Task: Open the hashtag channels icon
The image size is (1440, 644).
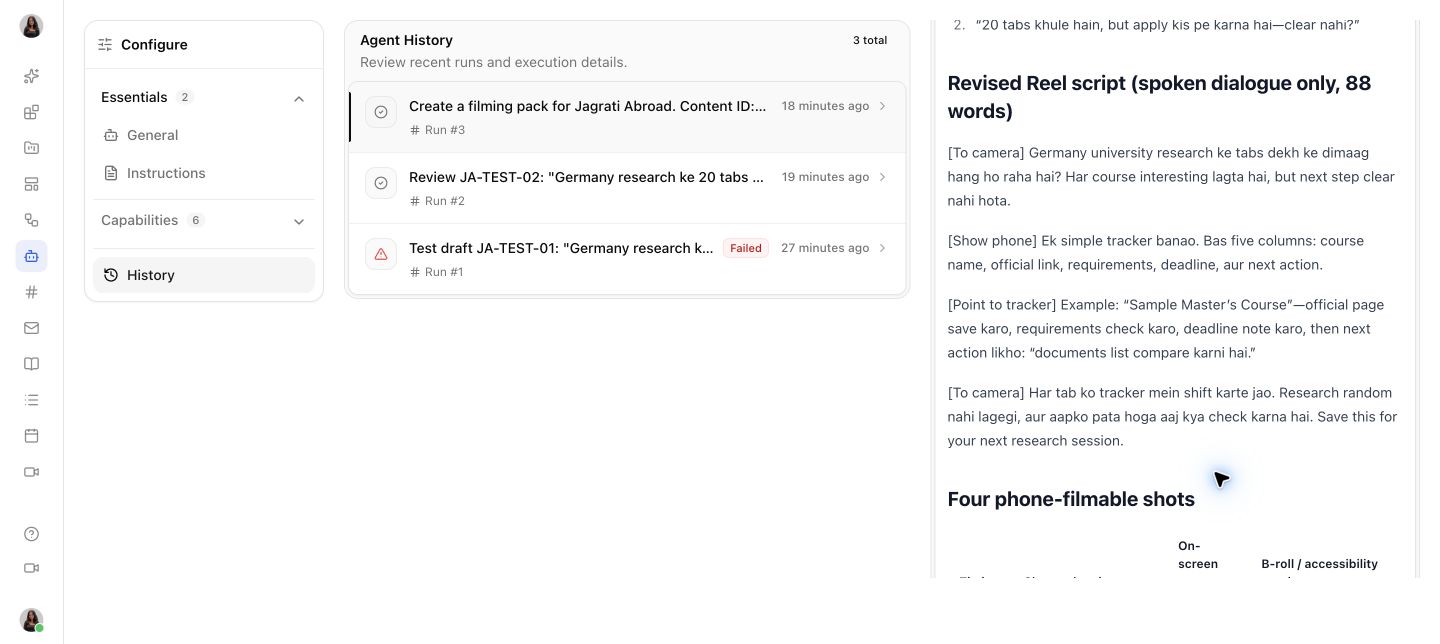Action: pos(31,292)
